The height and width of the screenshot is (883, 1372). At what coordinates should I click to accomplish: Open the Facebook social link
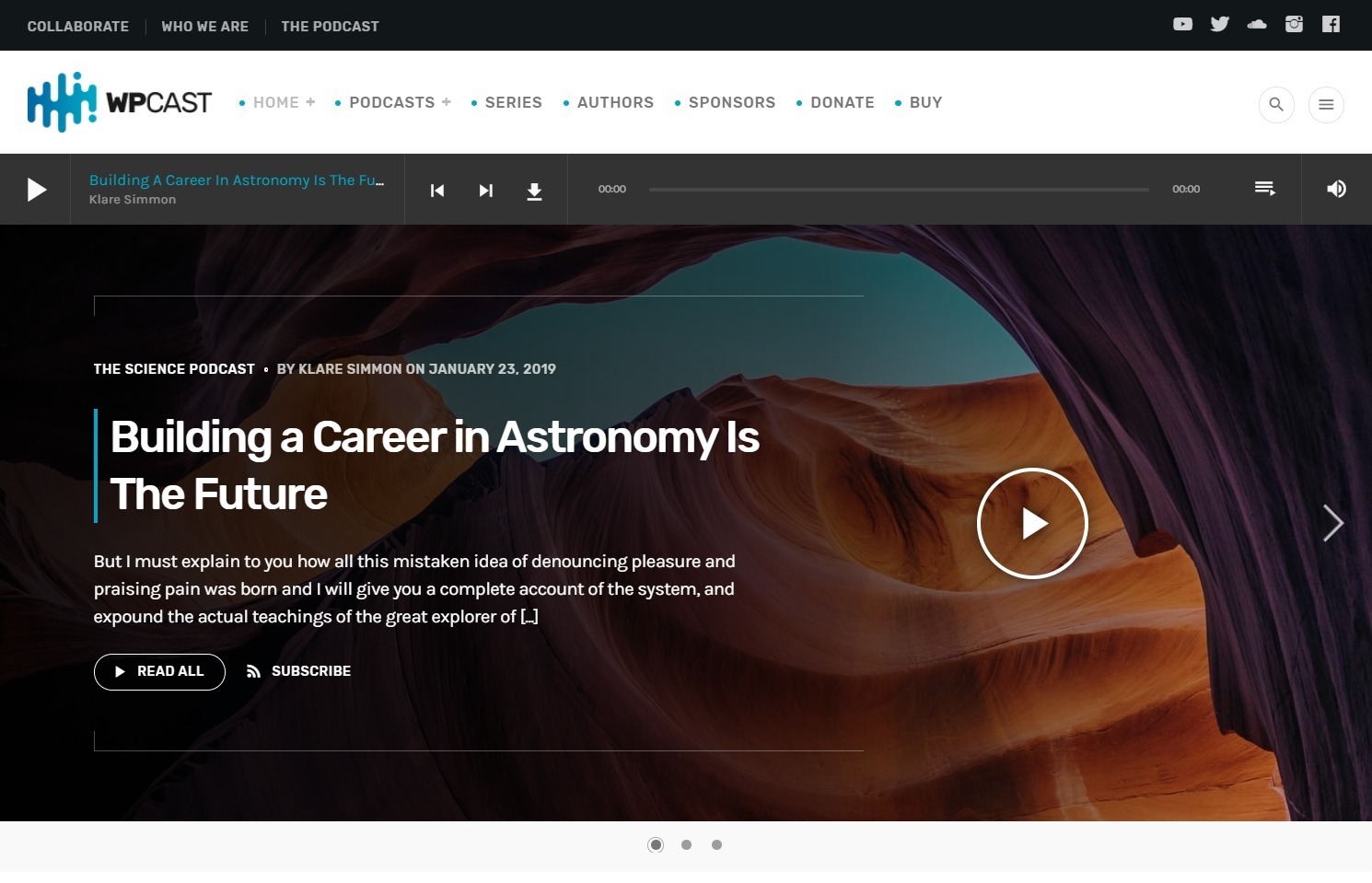click(x=1331, y=25)
